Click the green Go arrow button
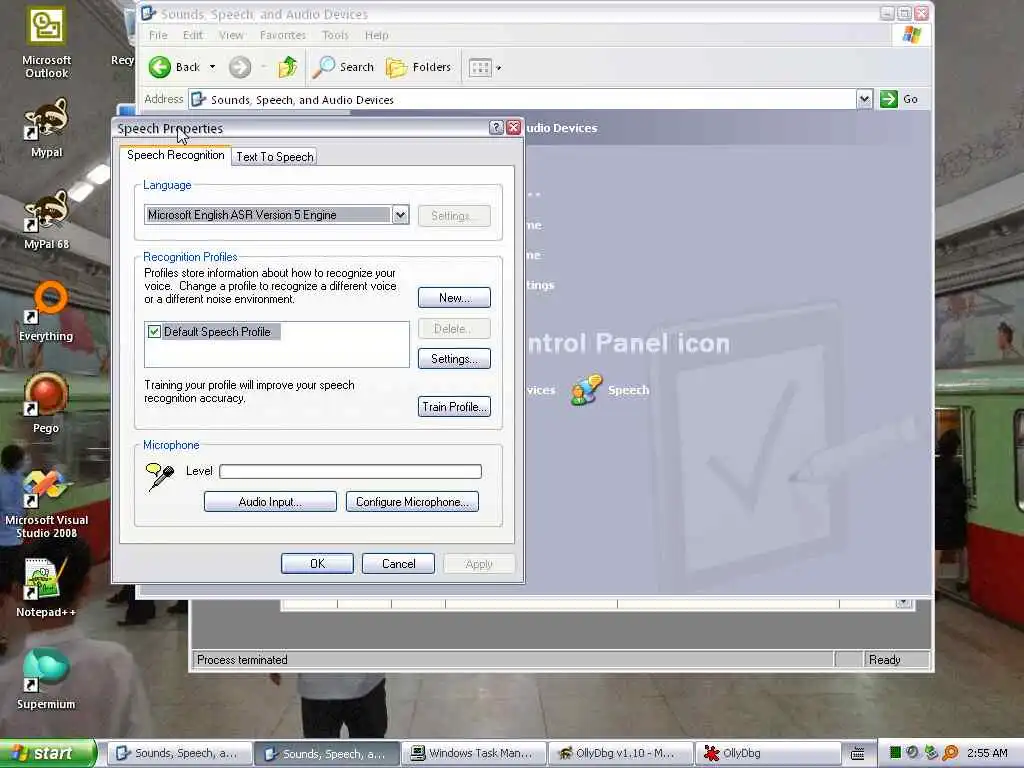Viewport: 1024px width, 768px height. pyautogui.click(x=888, y=99)
